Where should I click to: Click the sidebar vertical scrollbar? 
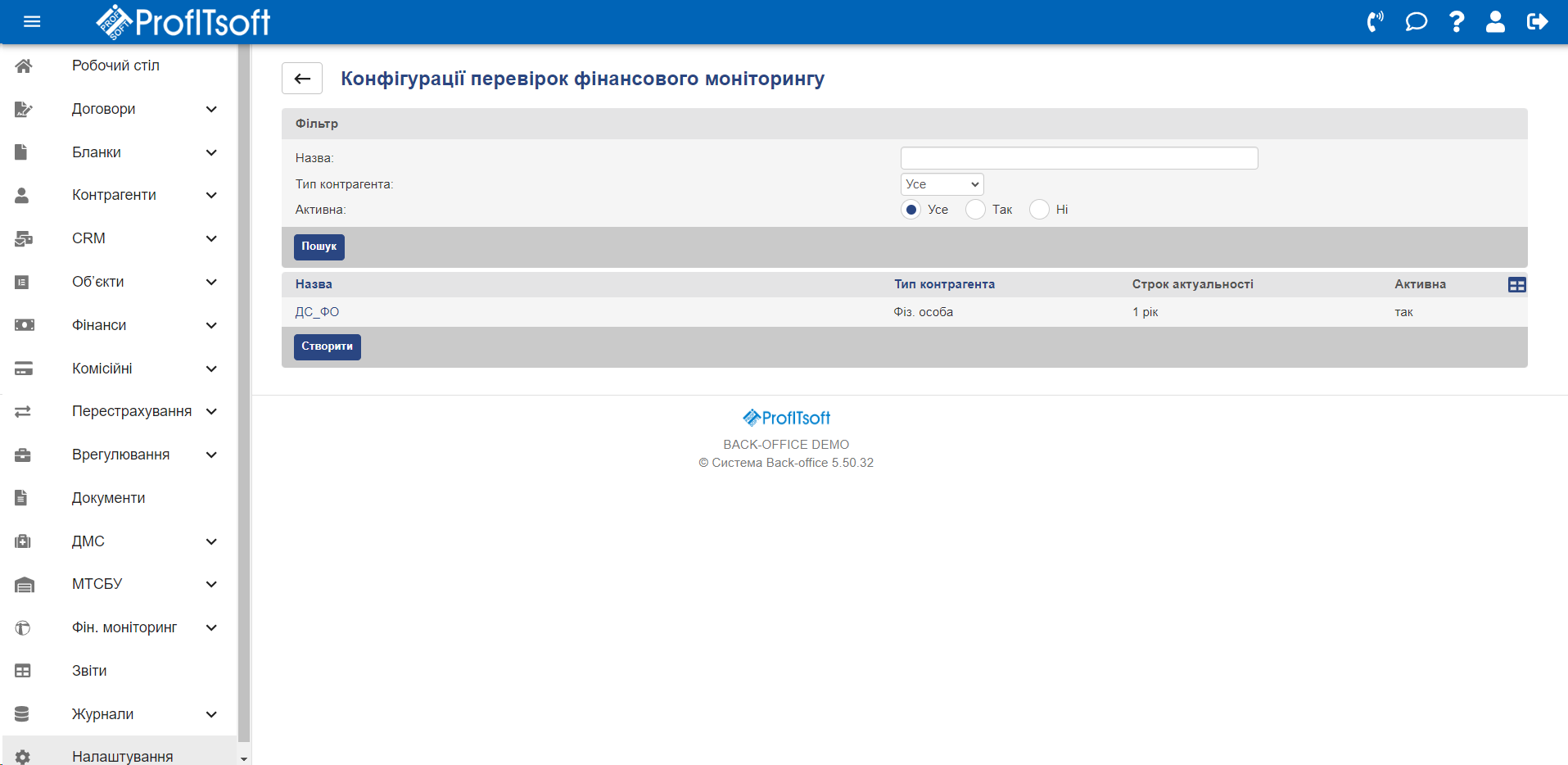click(243, 393)
